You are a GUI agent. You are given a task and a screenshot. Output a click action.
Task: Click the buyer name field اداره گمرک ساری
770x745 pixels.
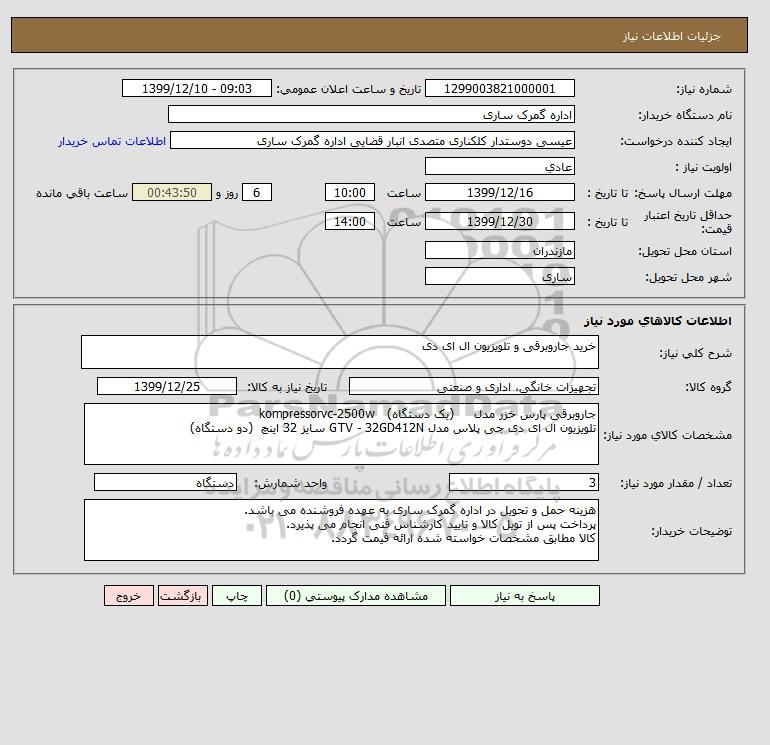371,114
